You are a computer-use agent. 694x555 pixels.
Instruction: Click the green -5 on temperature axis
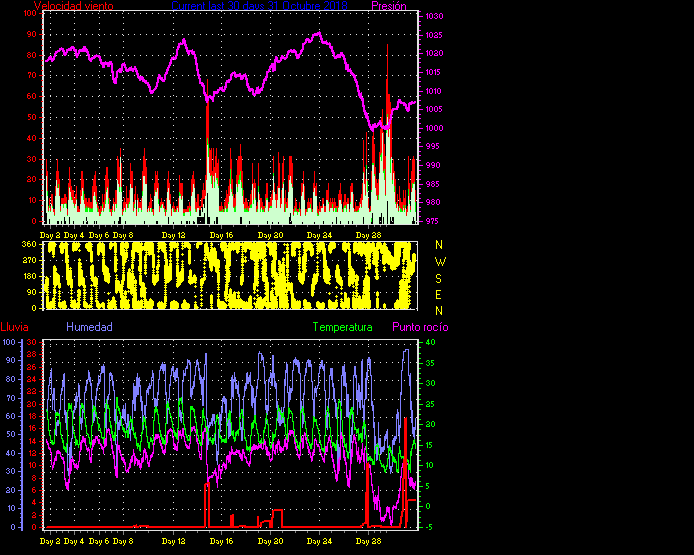click(428, 527)
